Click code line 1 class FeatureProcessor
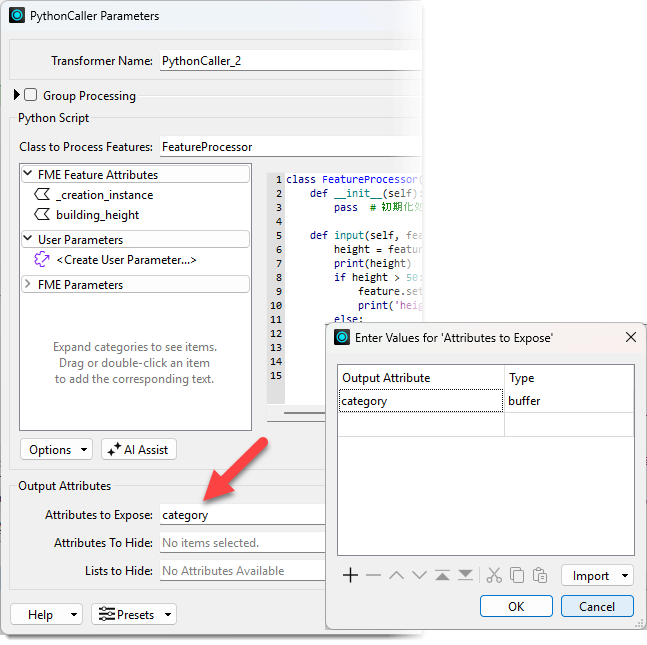Image resolution: width=647 pixels, height=645 pixels. pyautogui.click(x=353, y=180)
